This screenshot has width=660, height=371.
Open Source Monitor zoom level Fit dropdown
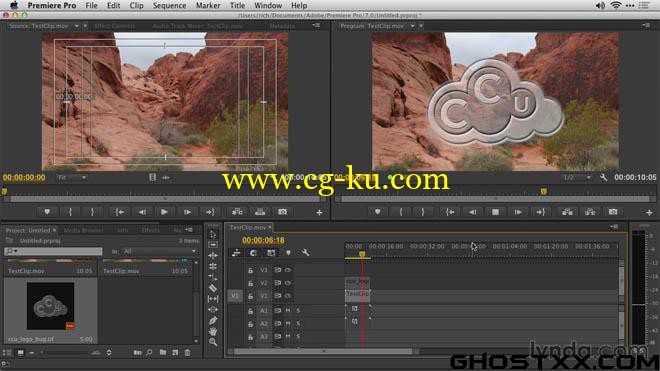click(x=72, y=178)
